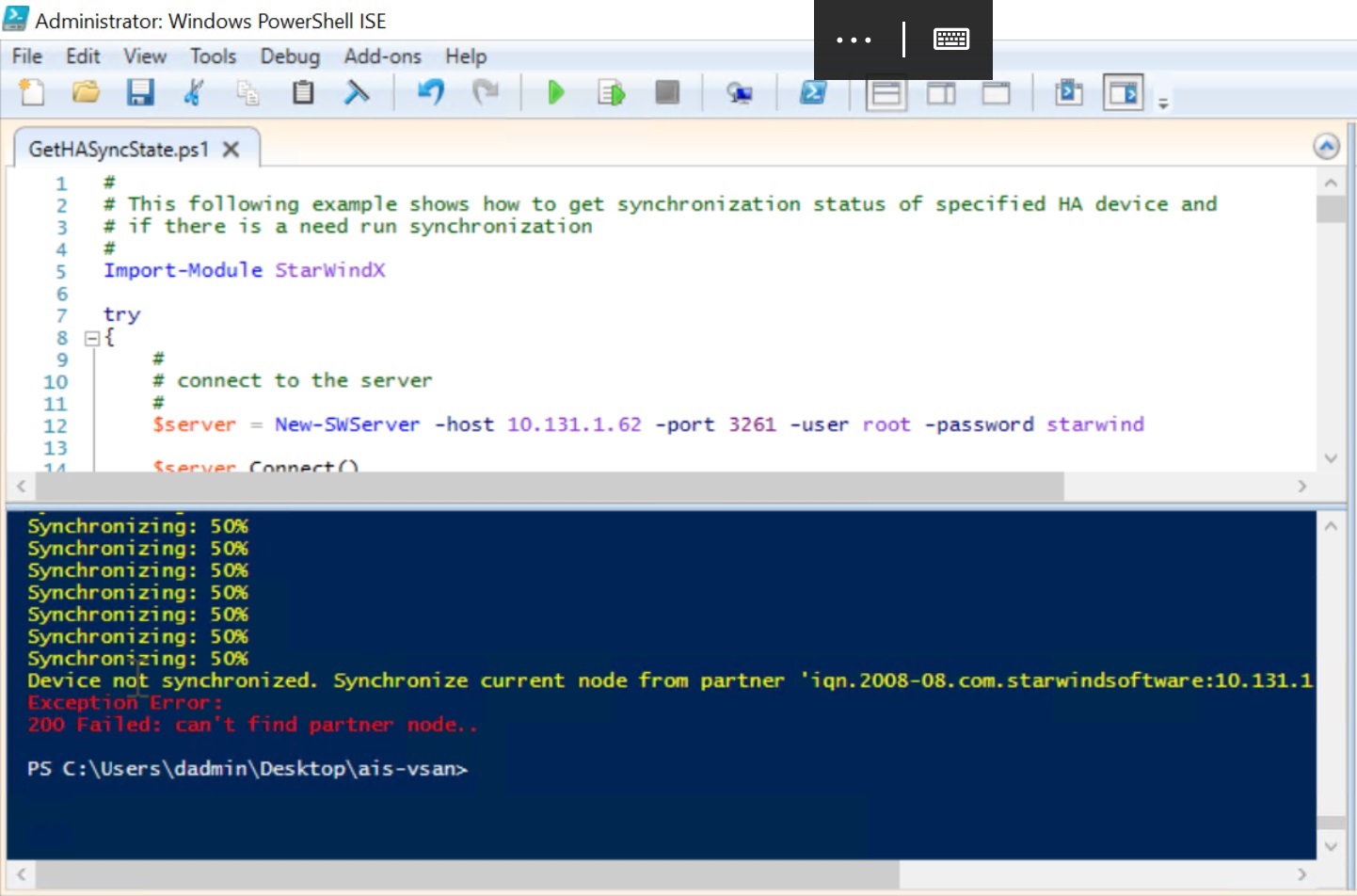Open the File menu

(27, 56)
